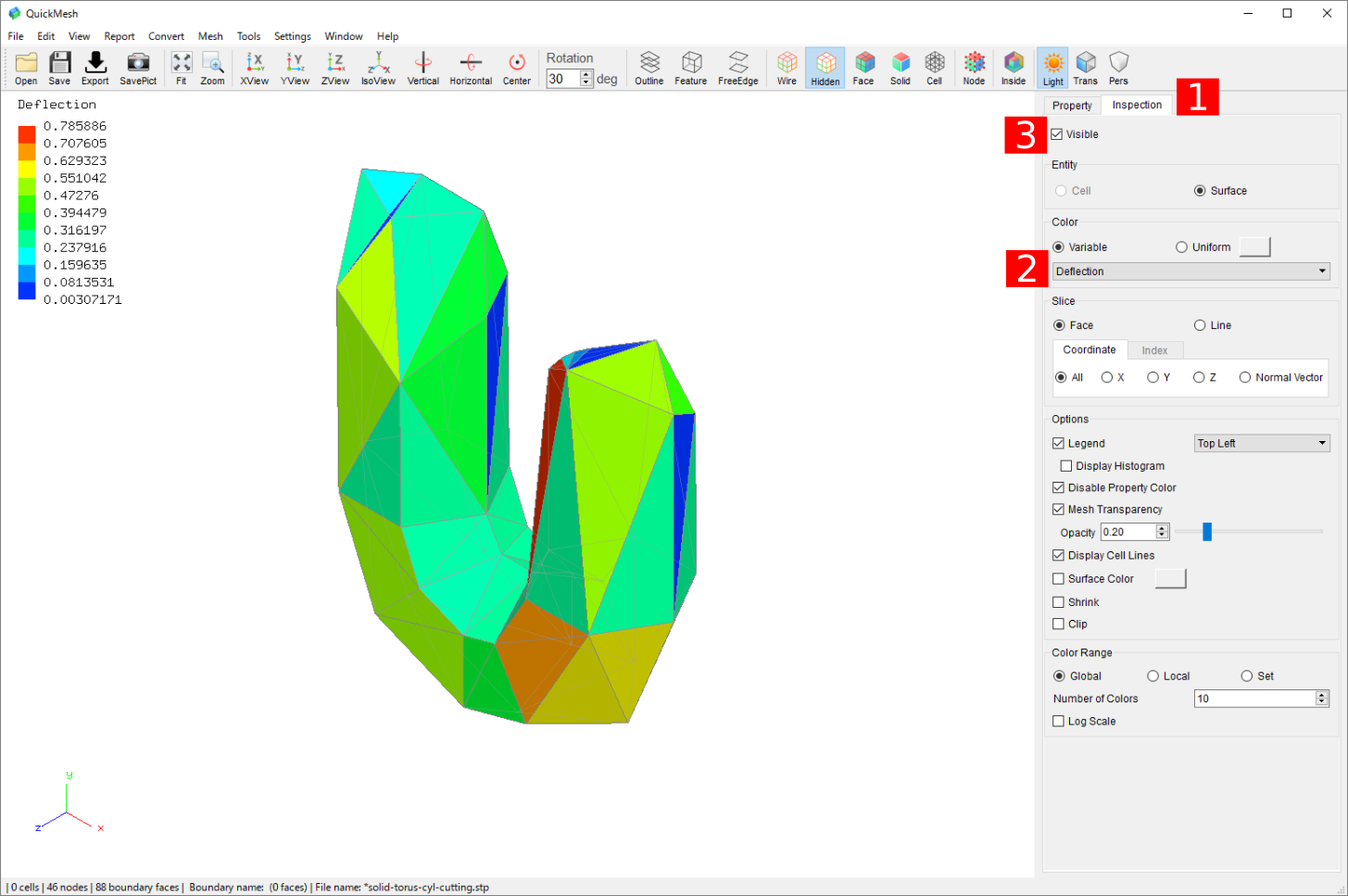
Task: Select the Surface entity radio button
Action: click(1200, 191)
